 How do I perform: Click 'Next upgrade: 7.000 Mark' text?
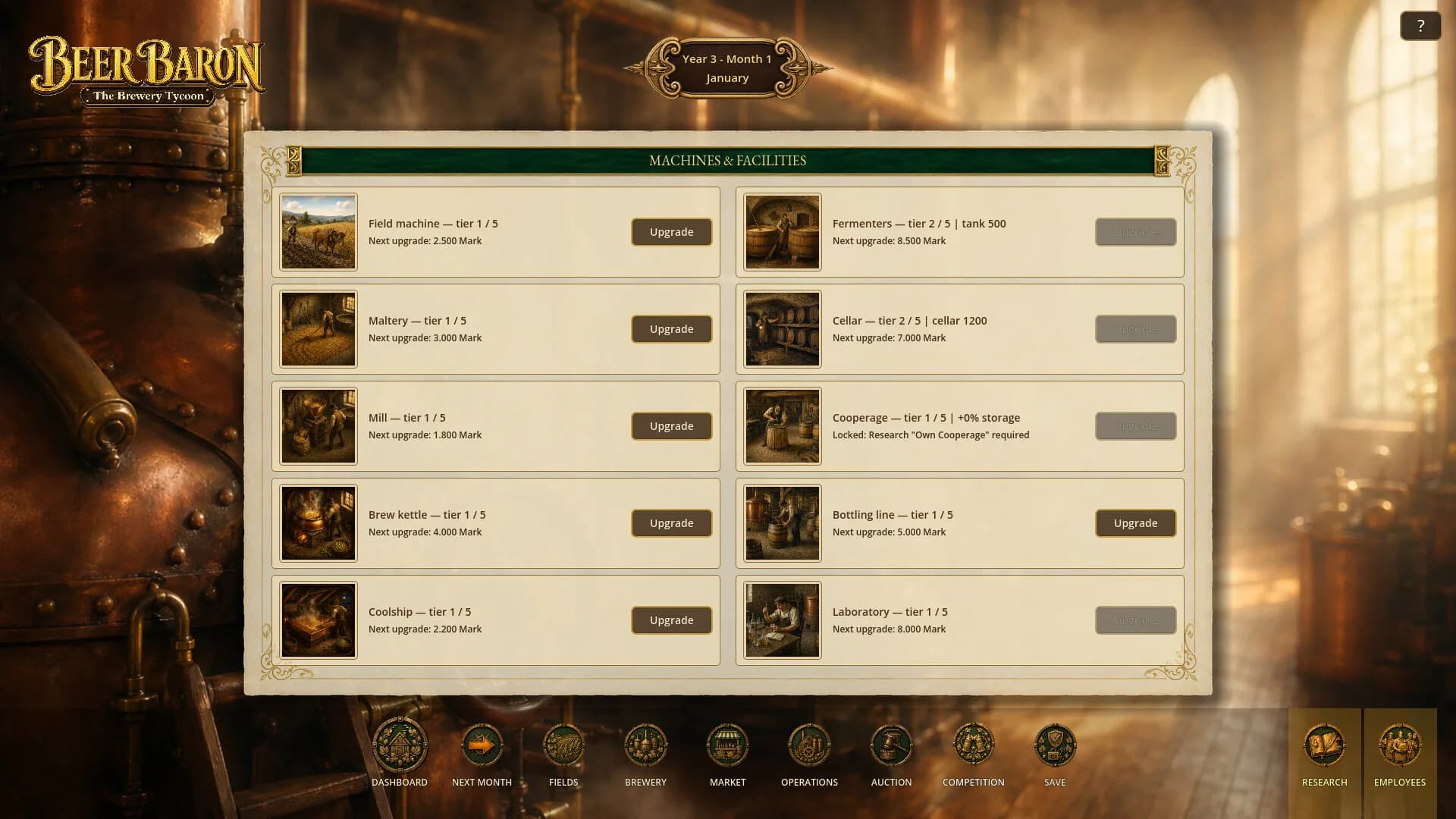coord(889,338)
